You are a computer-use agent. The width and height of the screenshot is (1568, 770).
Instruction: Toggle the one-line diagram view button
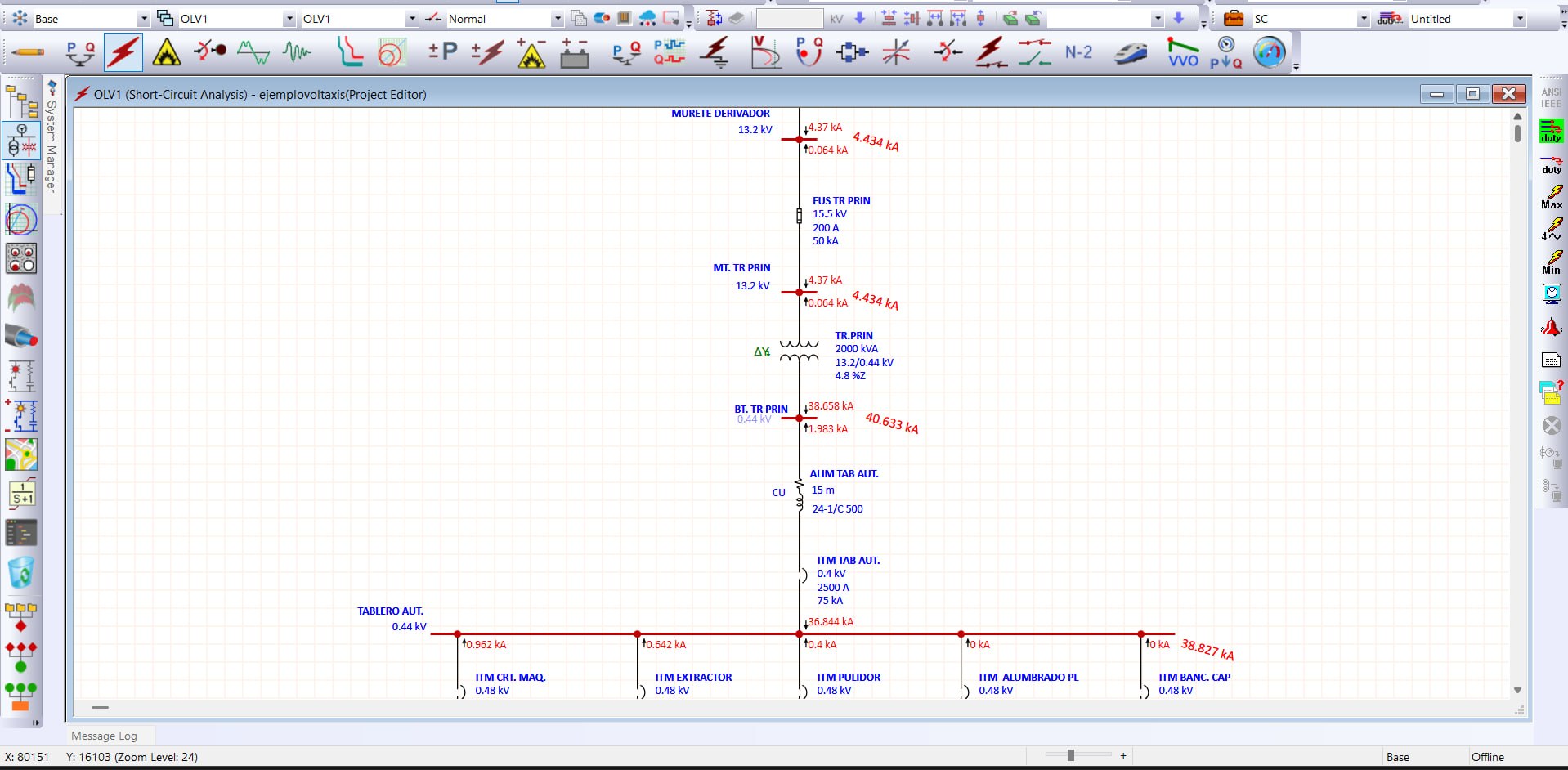pos(22,141)
